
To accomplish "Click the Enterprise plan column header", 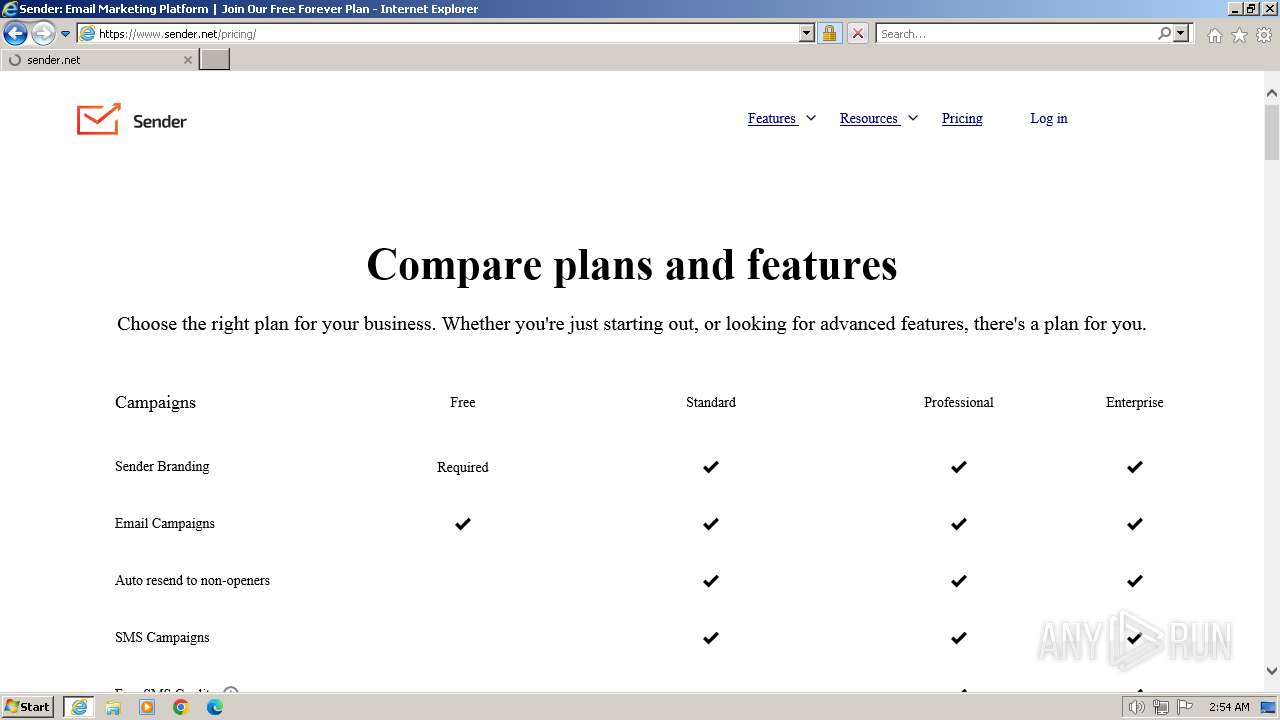I will [x=1135, y=402].
